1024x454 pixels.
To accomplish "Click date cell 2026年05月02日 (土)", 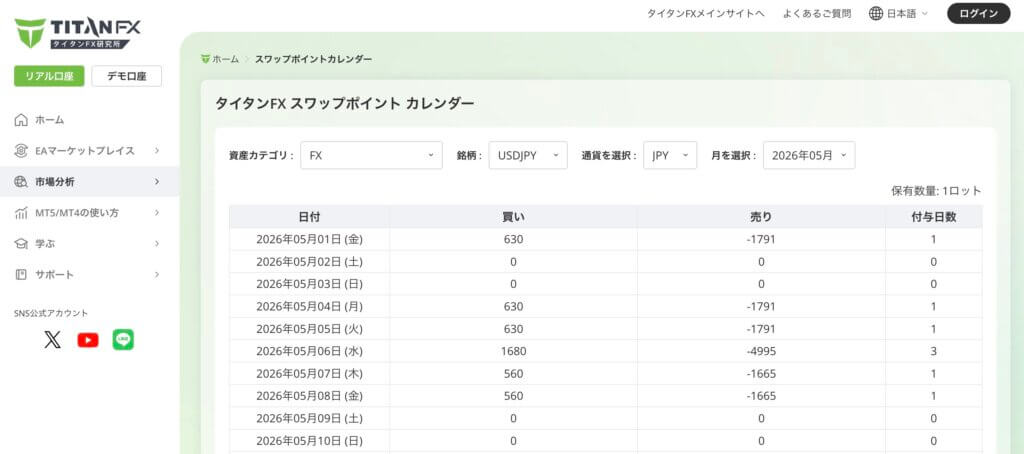I will click(309, 262).
